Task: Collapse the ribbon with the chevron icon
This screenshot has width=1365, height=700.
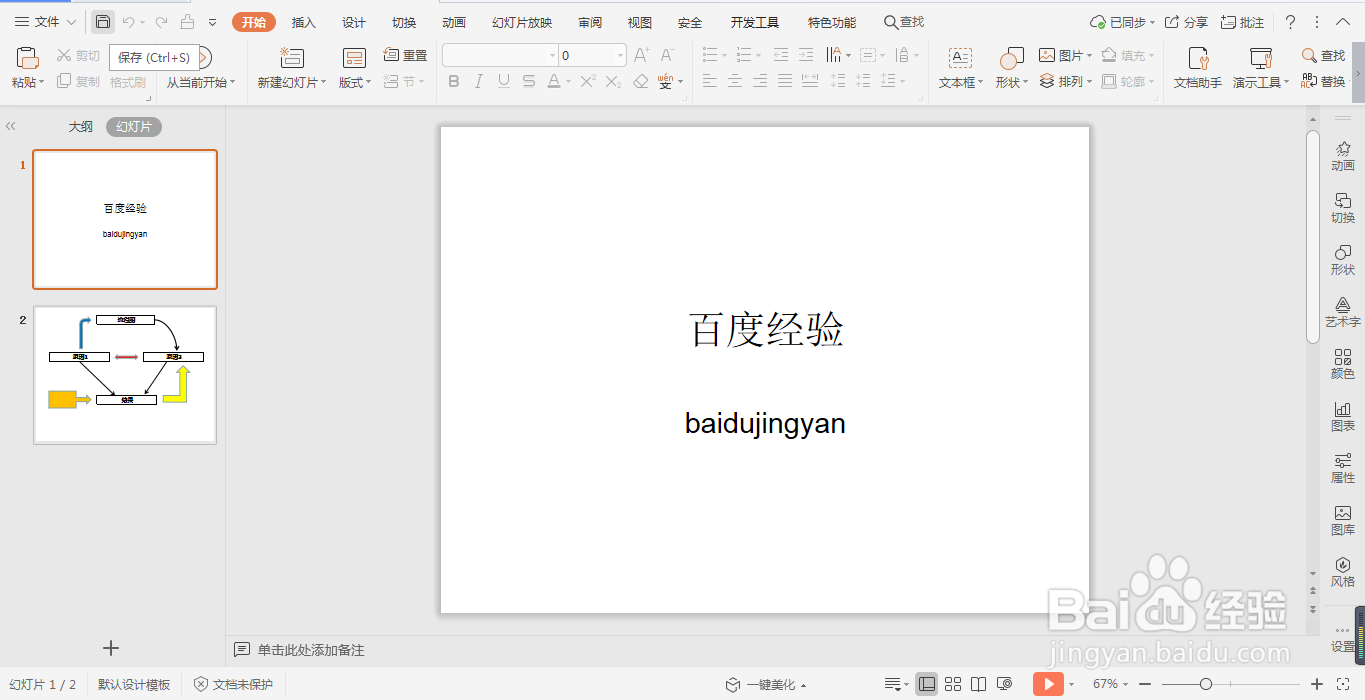Action: click(1342, 22)
